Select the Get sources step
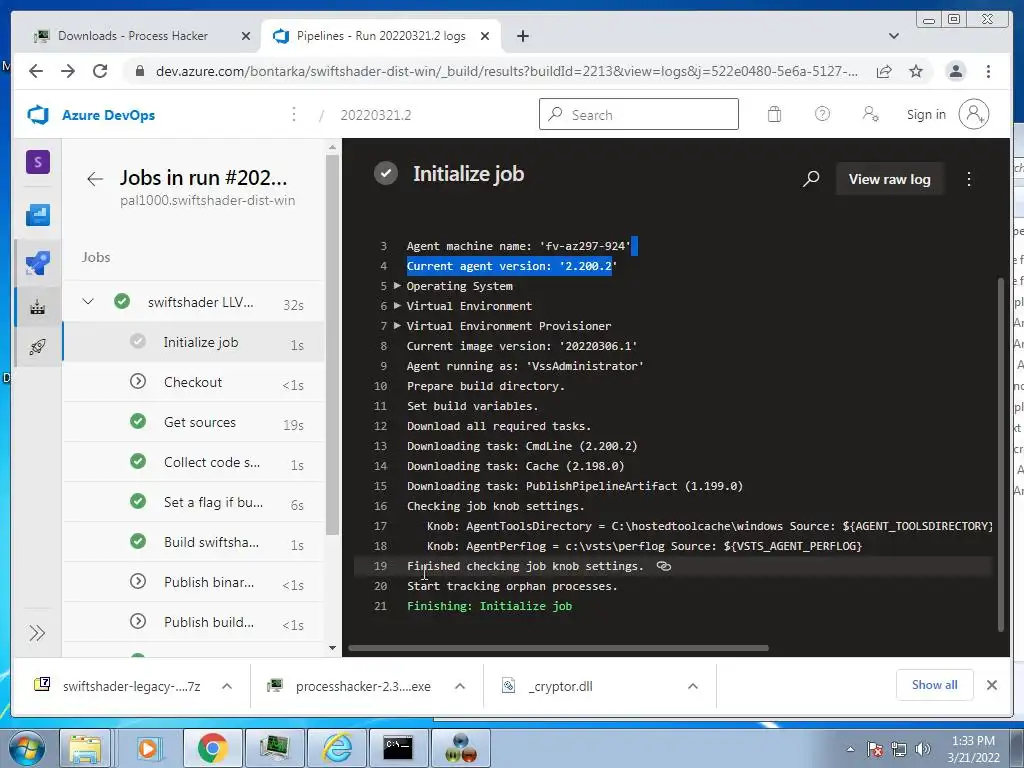The width and height of the screenshot is (1024, 768). (x=194, y=422)
